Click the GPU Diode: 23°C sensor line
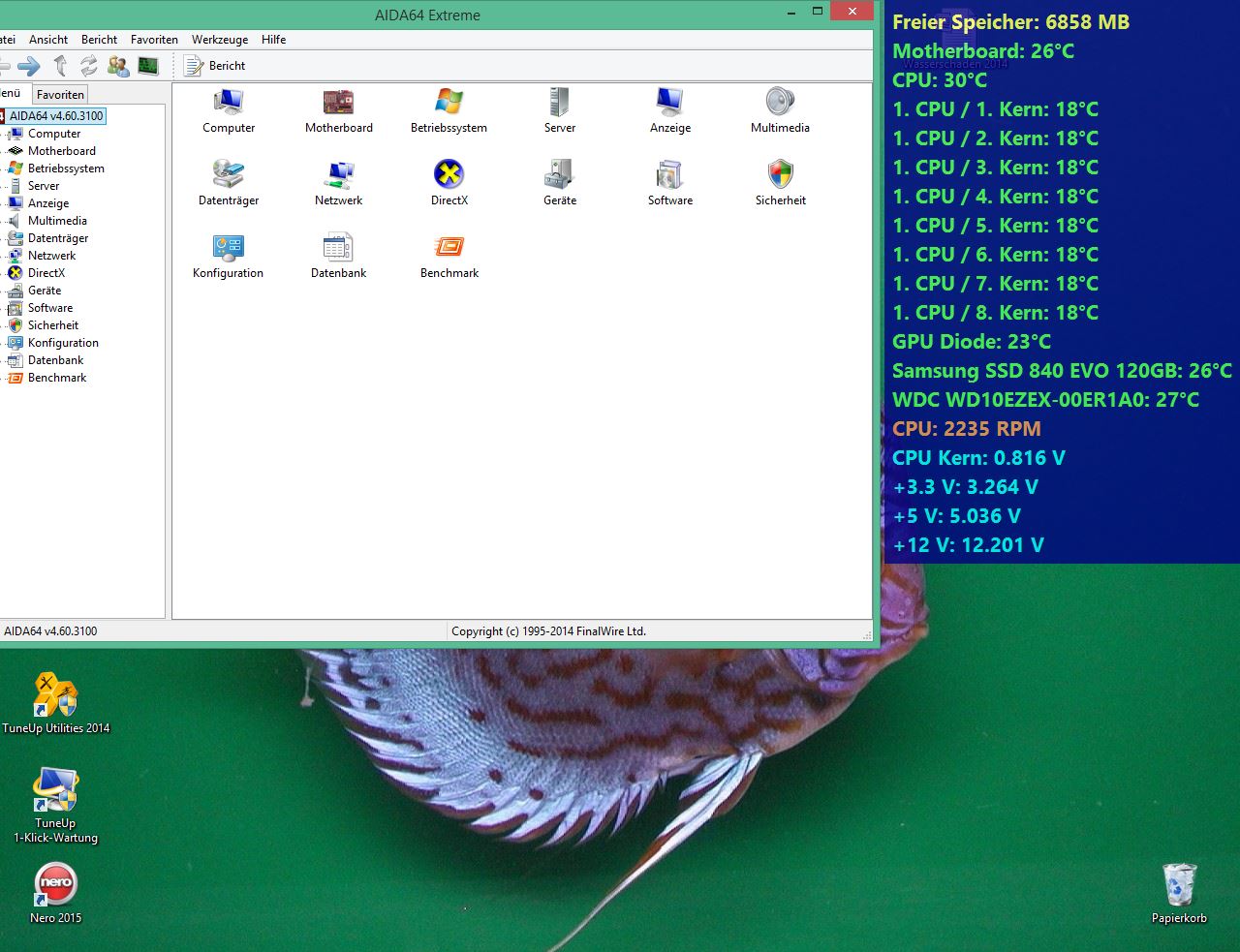 972,342
